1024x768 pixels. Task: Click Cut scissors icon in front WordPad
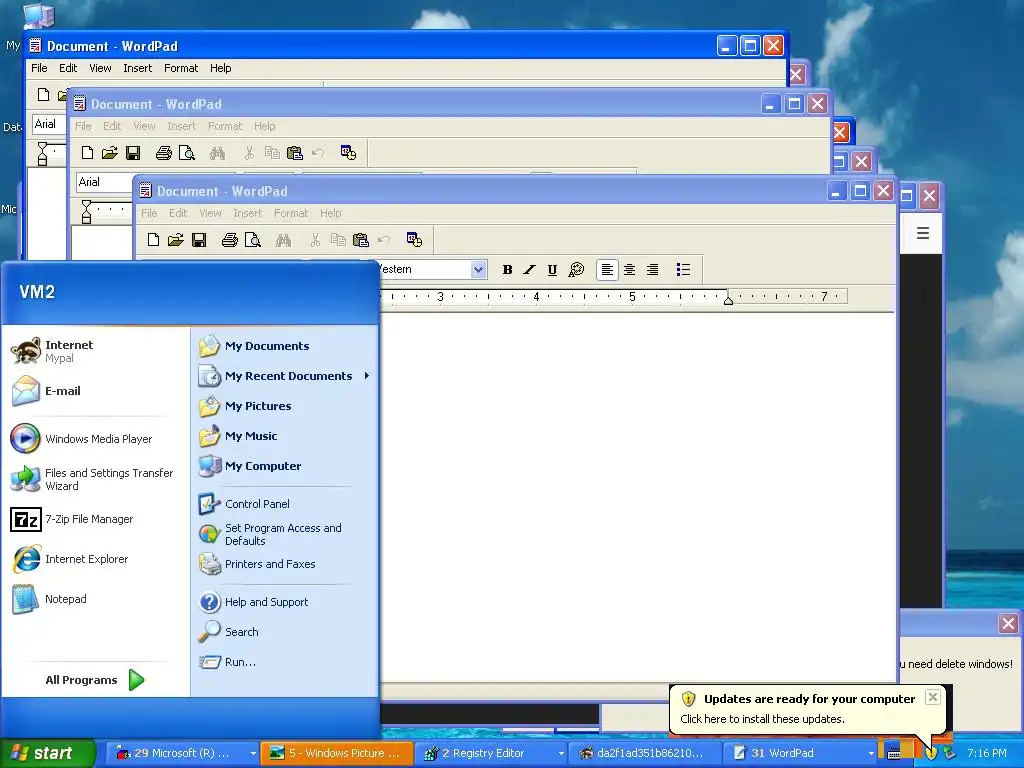pos(315,240)
